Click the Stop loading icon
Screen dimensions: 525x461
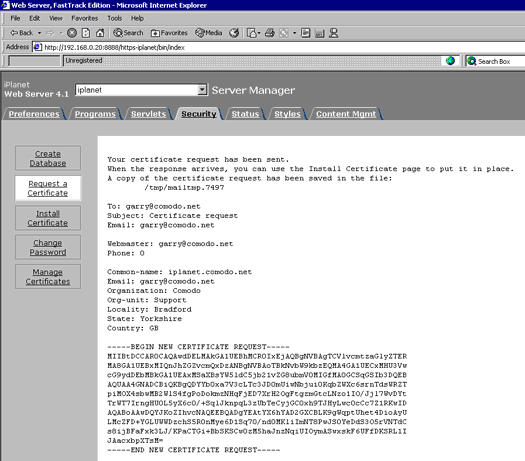tap(72, 33)
